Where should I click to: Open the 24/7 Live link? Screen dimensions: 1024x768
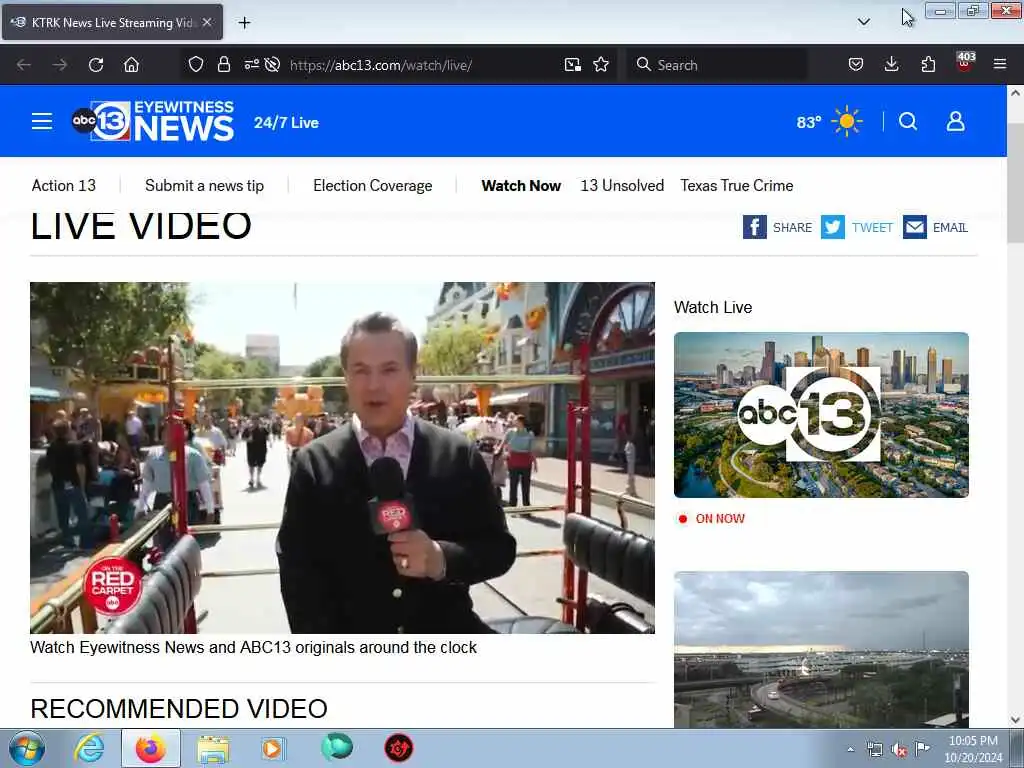[286, 123]
